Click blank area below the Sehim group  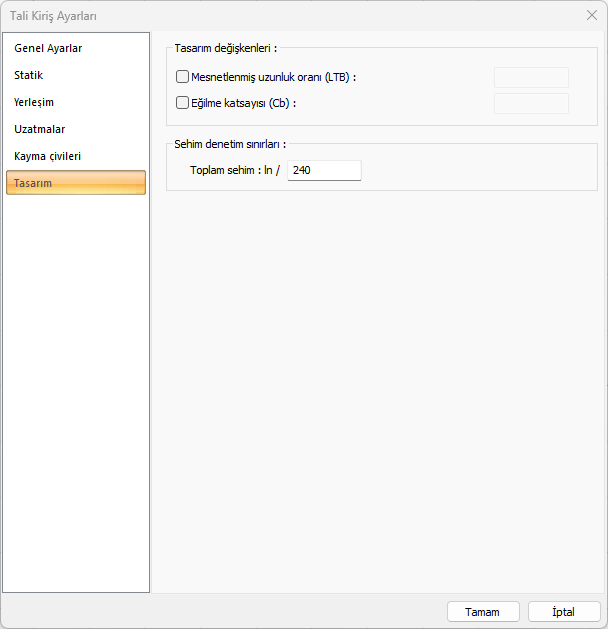click(x=380, y=400)
